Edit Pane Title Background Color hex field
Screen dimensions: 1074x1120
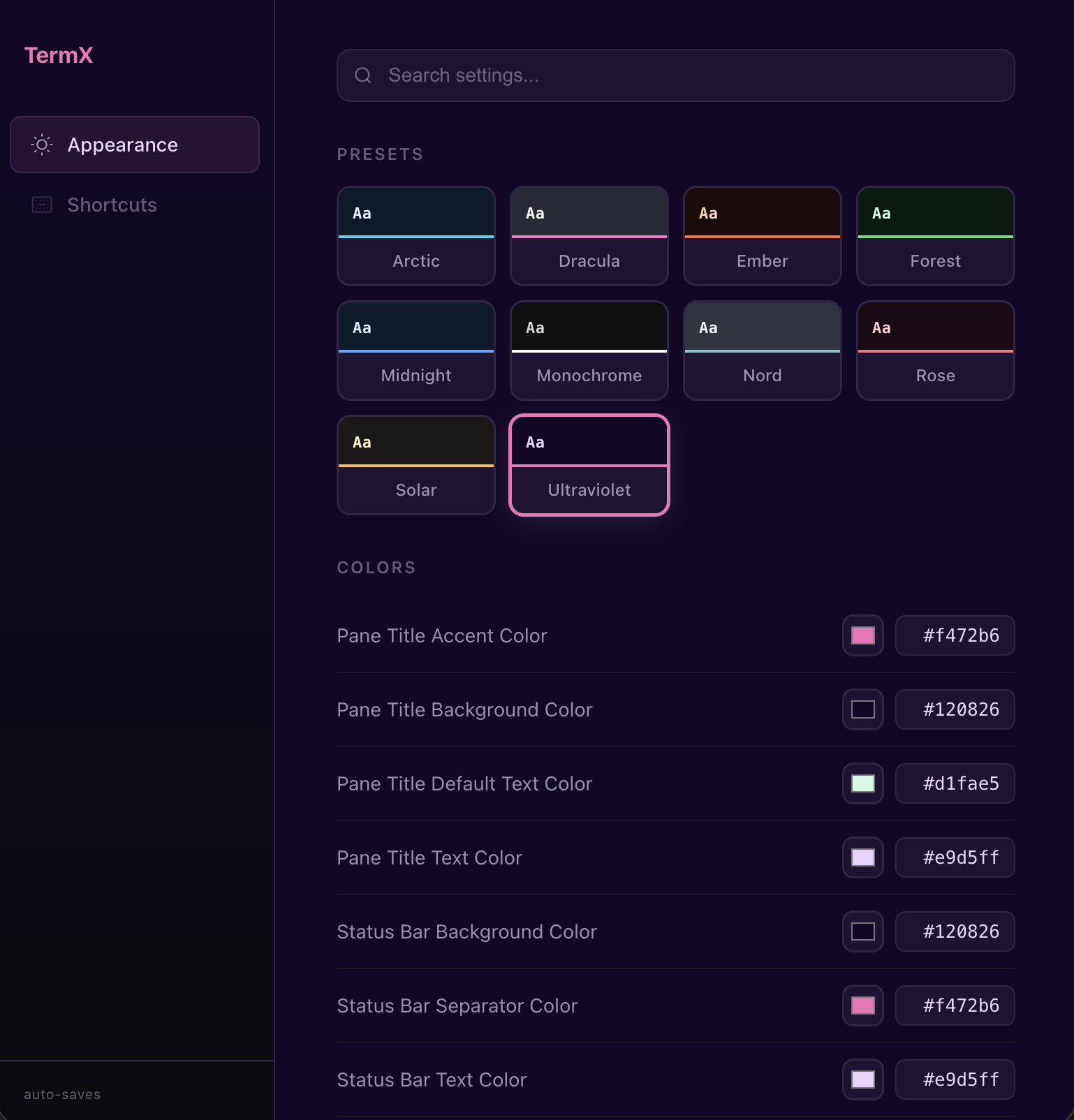(x=955, y=709)
